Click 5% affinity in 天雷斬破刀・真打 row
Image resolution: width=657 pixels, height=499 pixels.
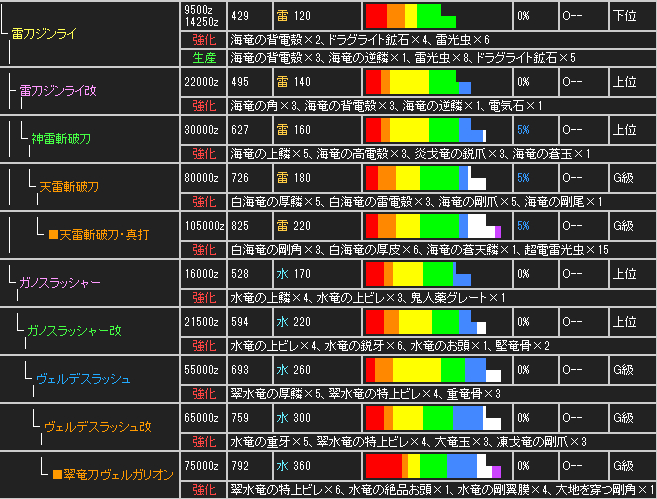click(x=523, y=226)
